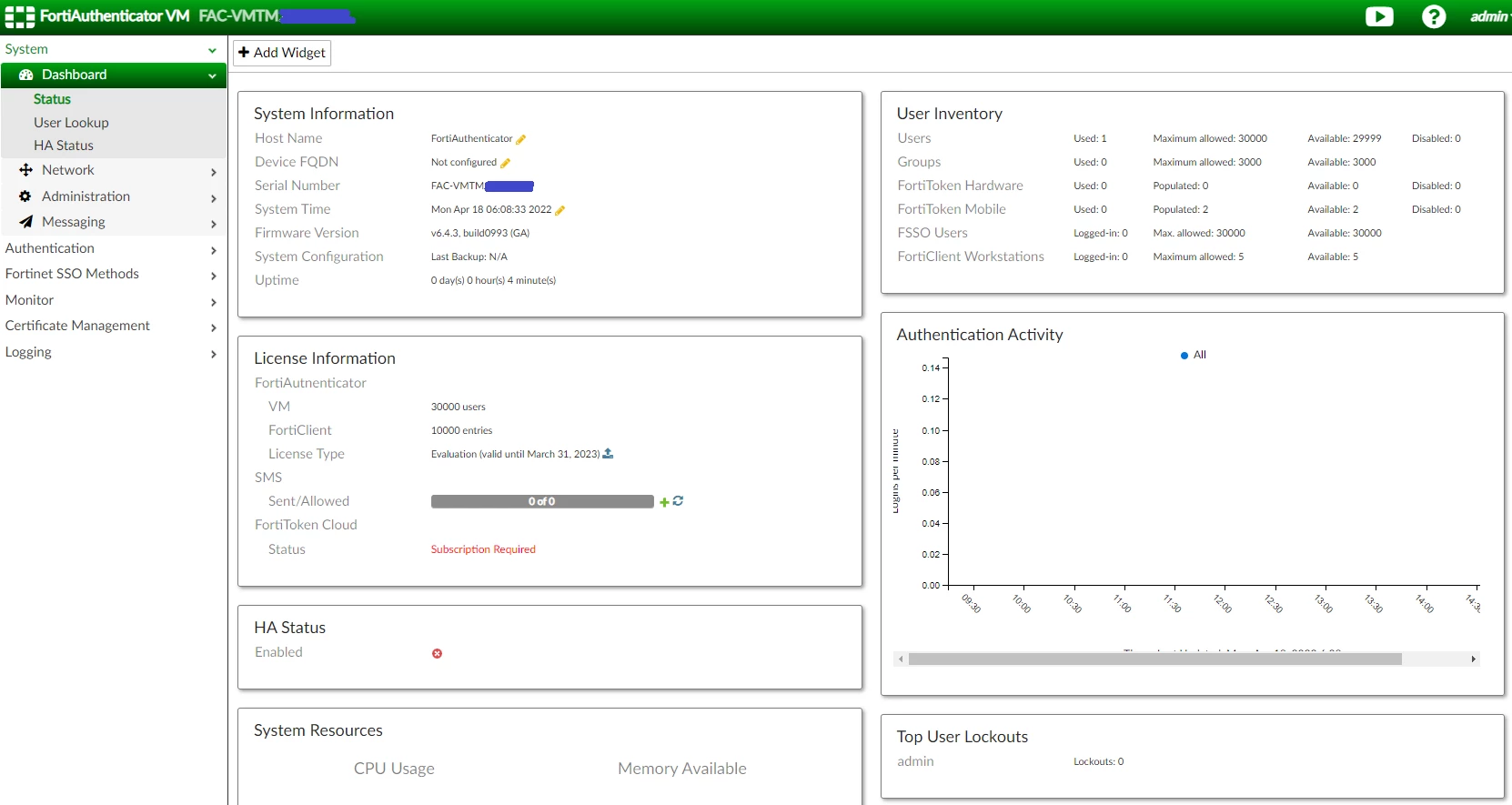Image resolution: width=1512 pixels, height=805 pixels.
Task: Open the video tutorials play icon
Action: 1379,16
